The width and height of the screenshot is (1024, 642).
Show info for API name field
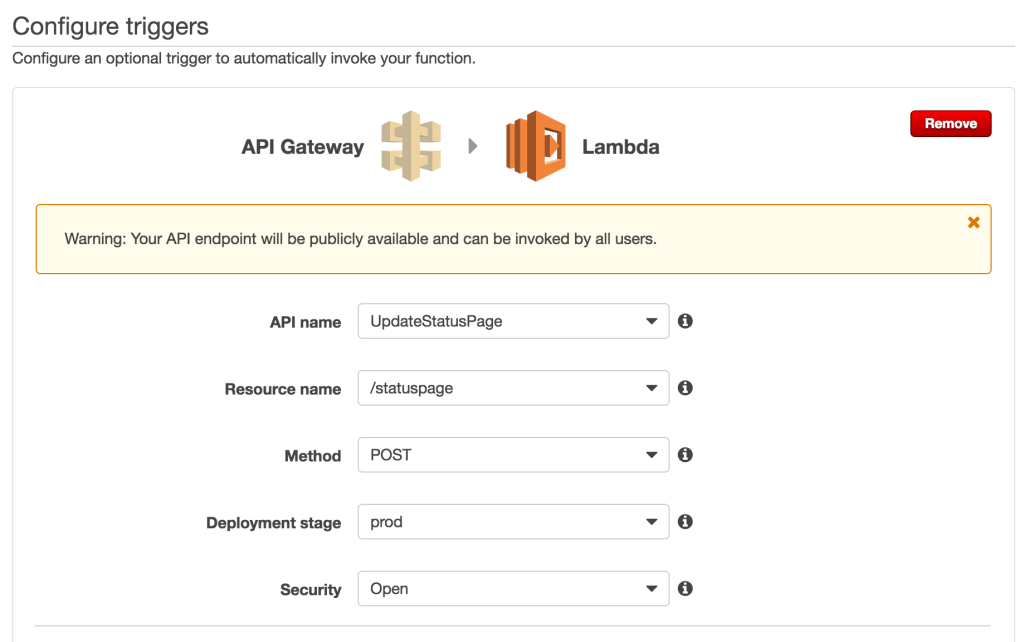[685, 321]
